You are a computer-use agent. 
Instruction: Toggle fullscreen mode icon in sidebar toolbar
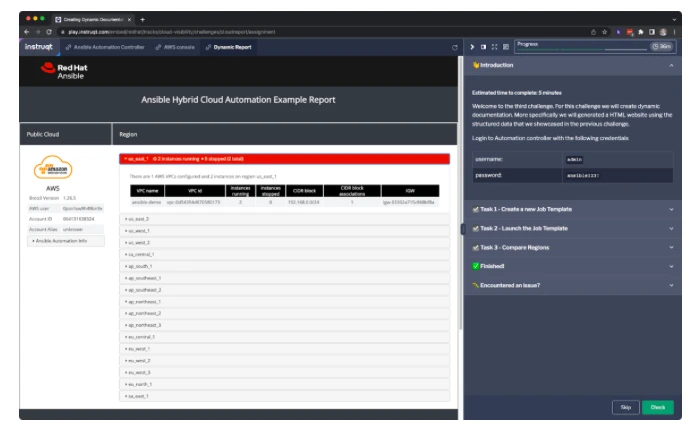[495, 47]
